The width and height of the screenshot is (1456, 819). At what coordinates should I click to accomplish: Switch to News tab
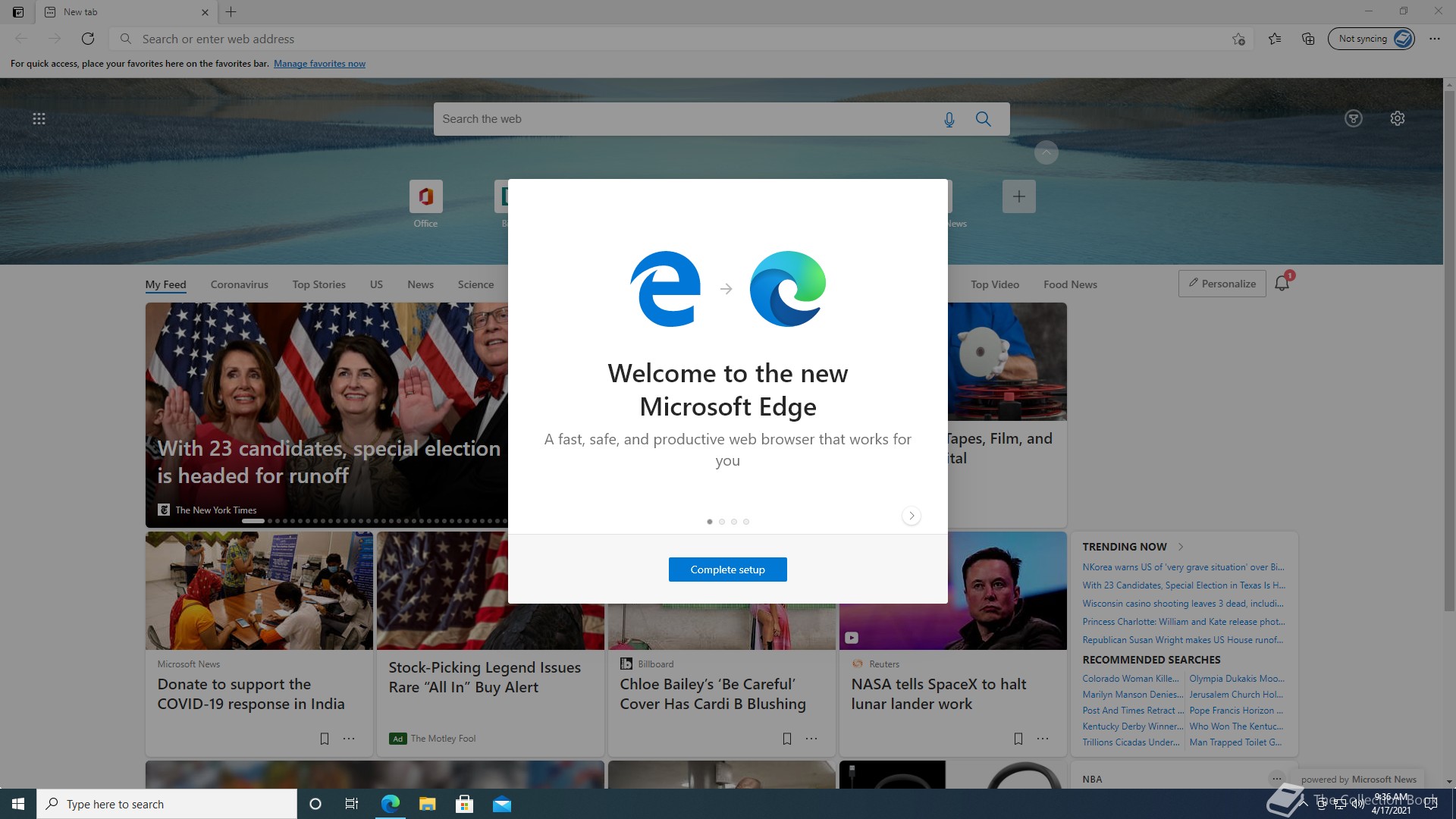point(420,284)
